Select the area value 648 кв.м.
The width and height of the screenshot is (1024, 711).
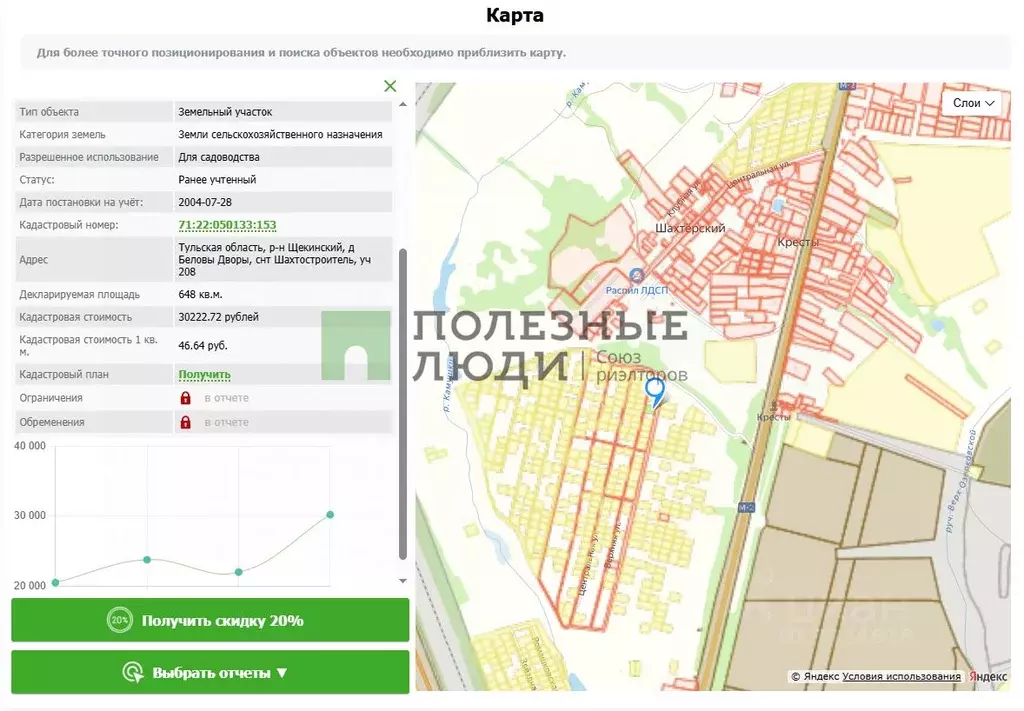click(x=200, y=294)
